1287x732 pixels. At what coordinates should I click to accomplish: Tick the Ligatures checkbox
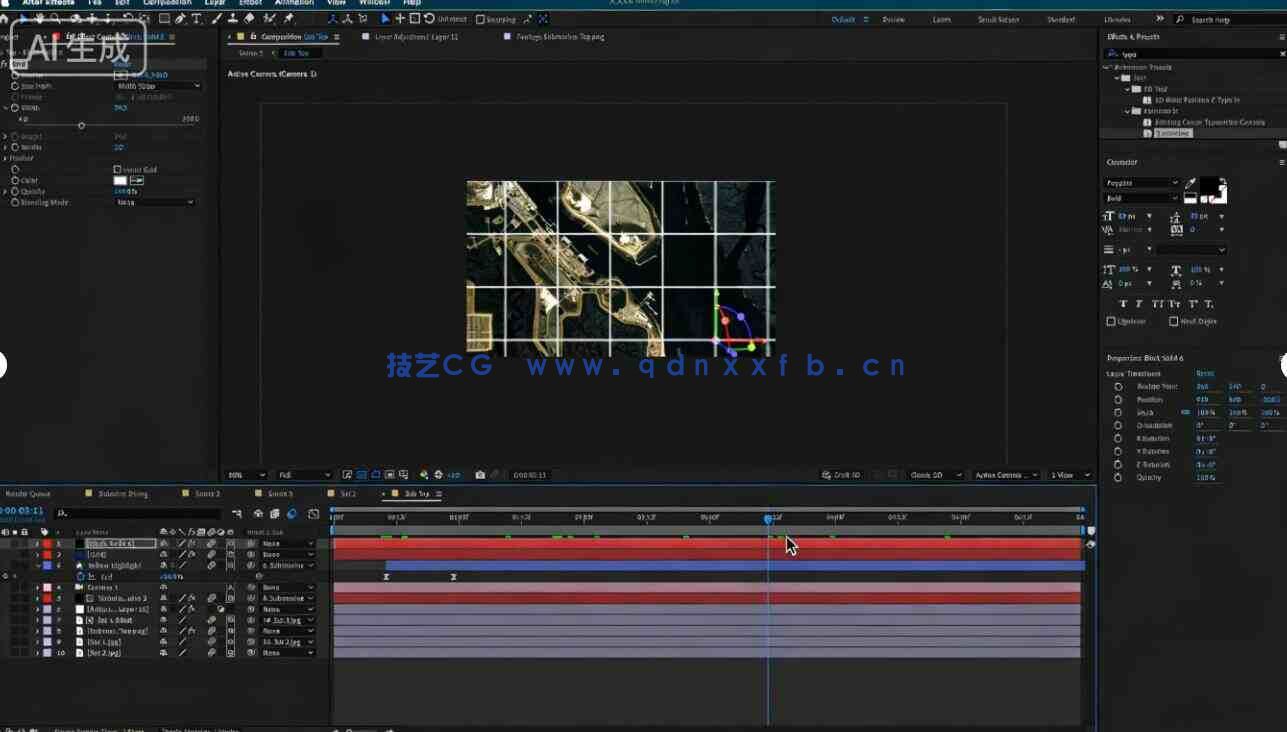click(1111, 322)
